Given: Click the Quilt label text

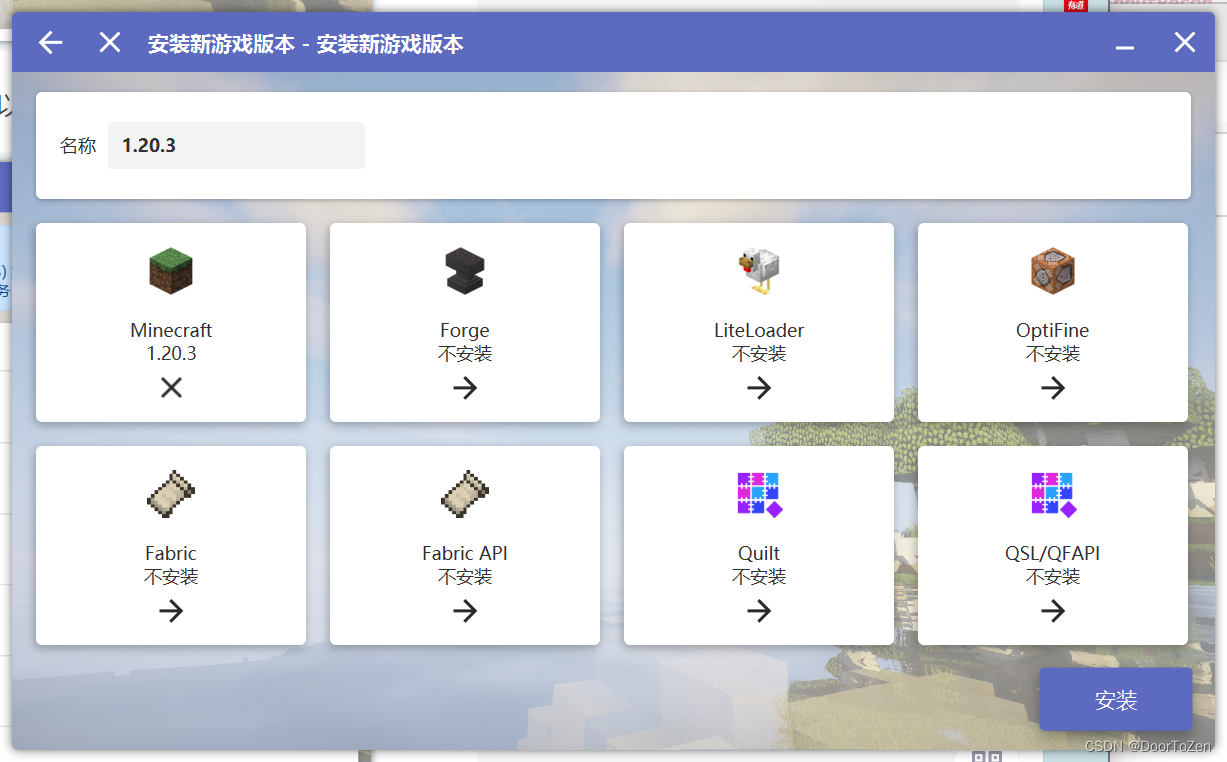Looking at the screenshot, I should [759, 553].
